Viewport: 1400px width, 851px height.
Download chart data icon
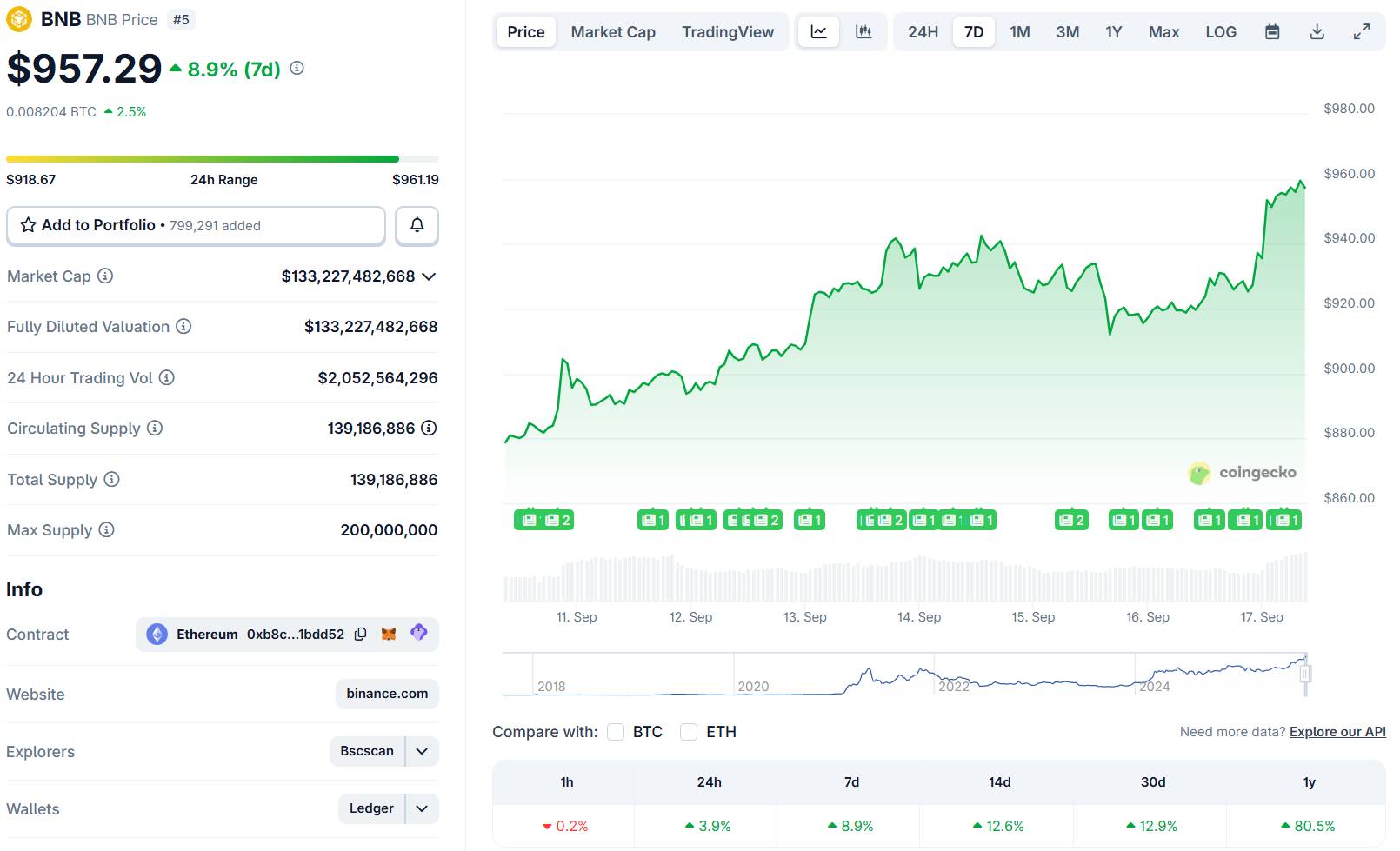(x=1317, y=32)
